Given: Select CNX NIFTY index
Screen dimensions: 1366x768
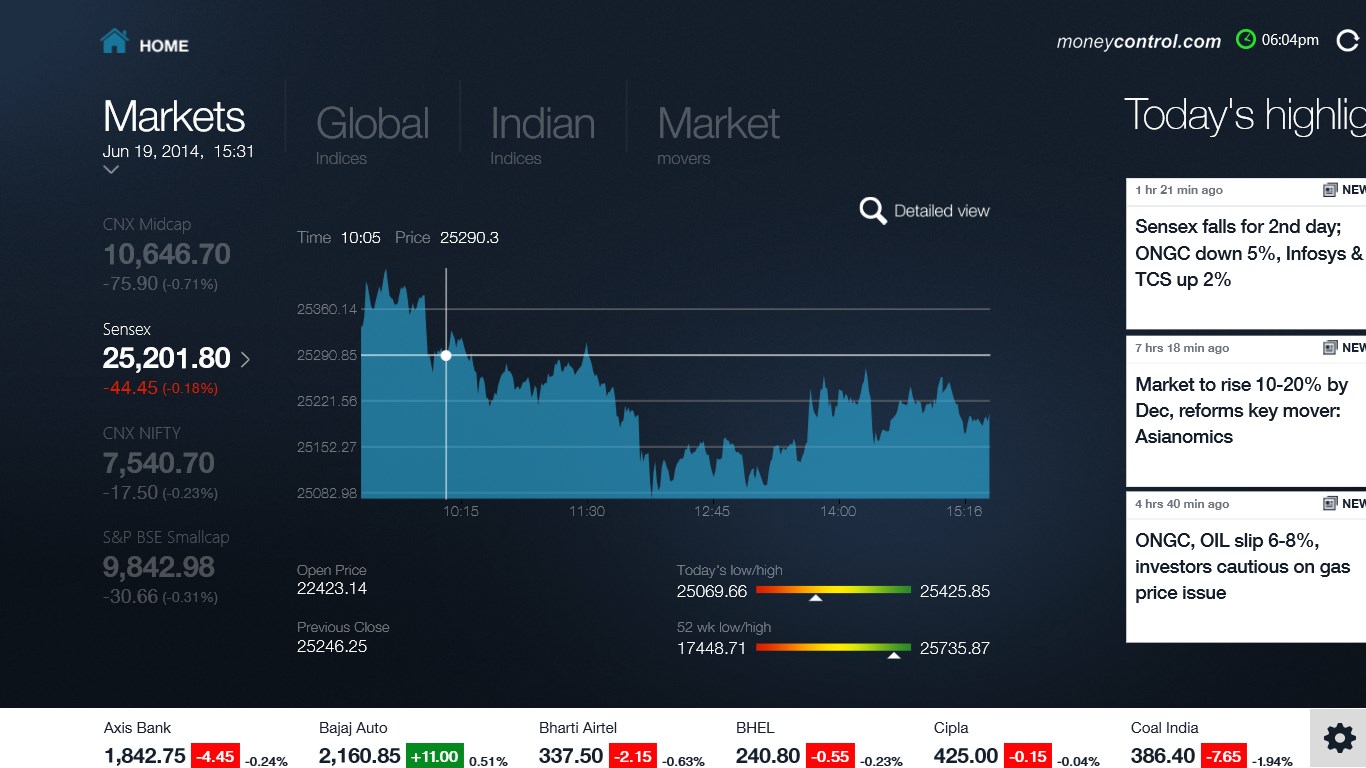Looking at the screenshot, I should pyautogui.click(x=159, y=463).
